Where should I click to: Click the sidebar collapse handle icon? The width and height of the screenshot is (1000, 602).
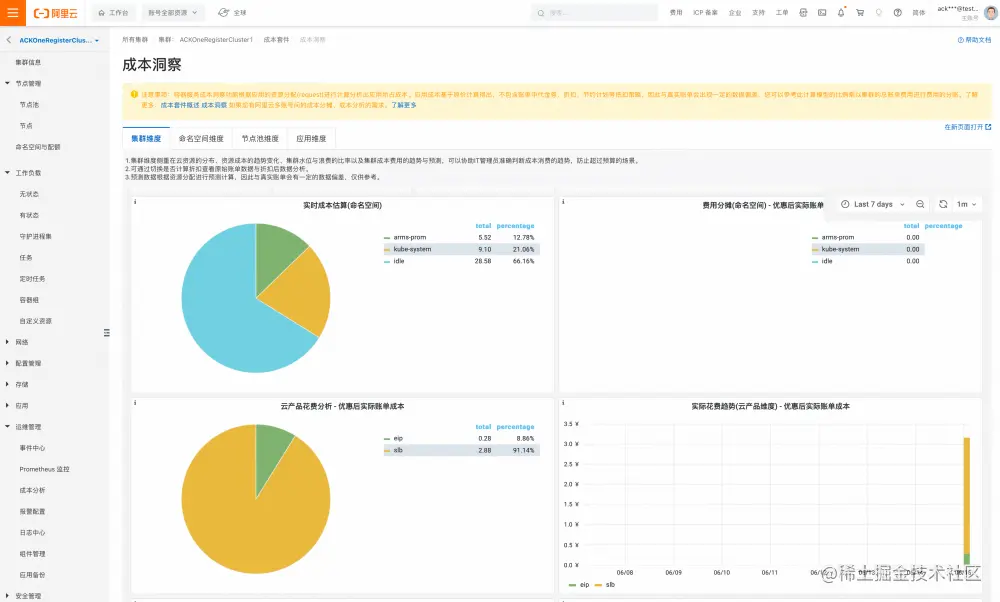click(x=107, y=333)
